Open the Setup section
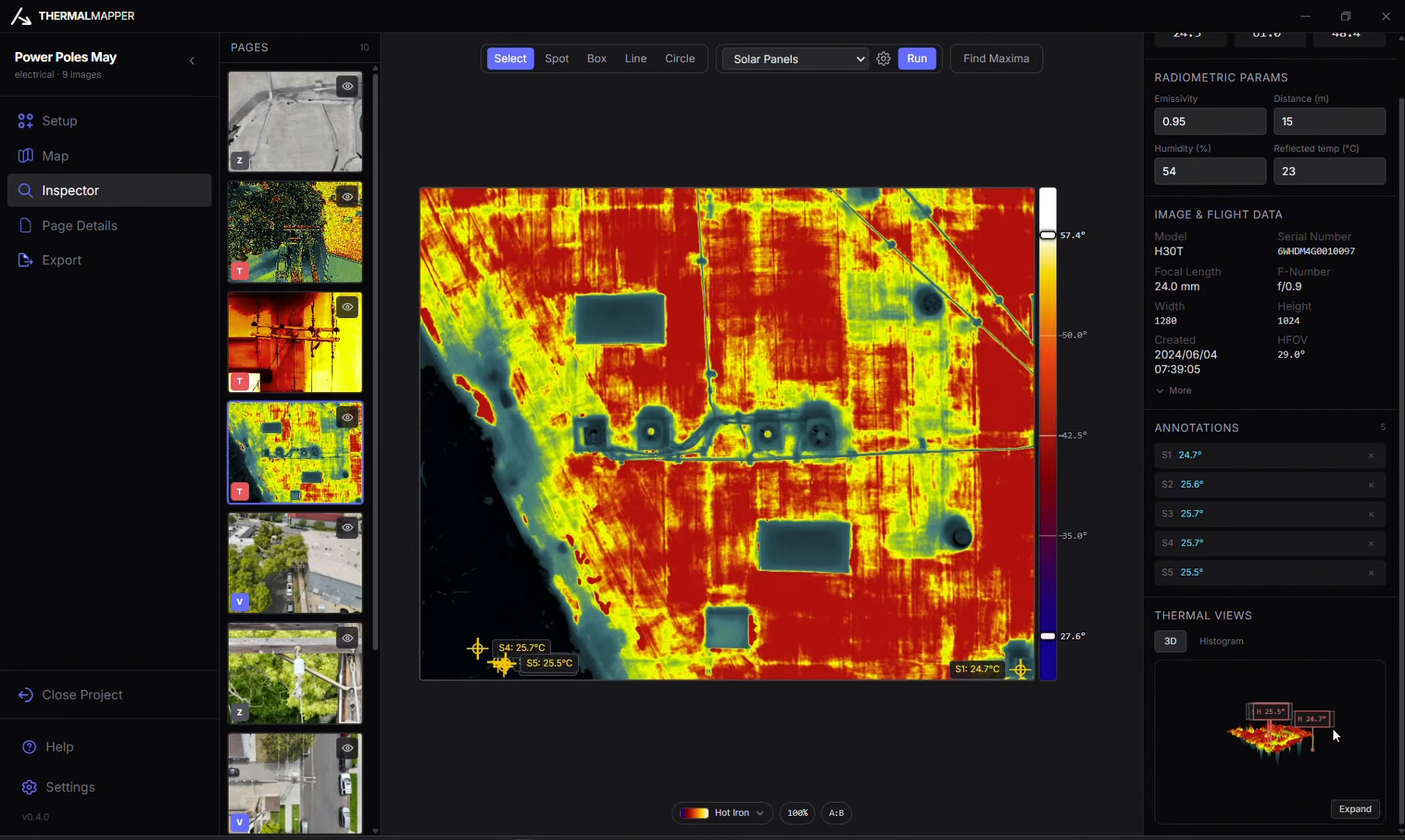Image resolution: width=1405 pixels, height=840 pixels. [x=109, y=121]
